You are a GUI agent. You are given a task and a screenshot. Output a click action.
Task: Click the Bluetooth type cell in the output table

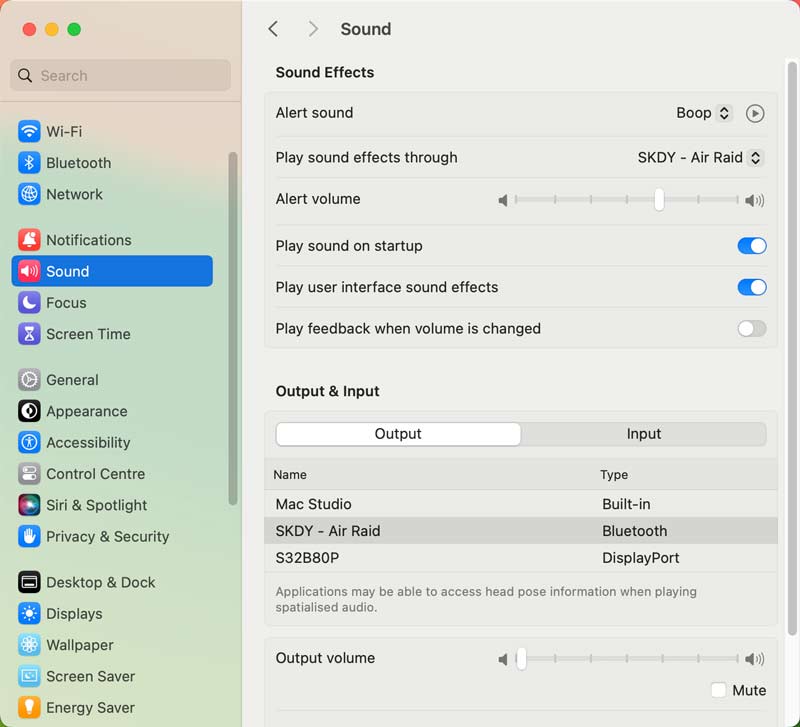[x=634, y=531]
